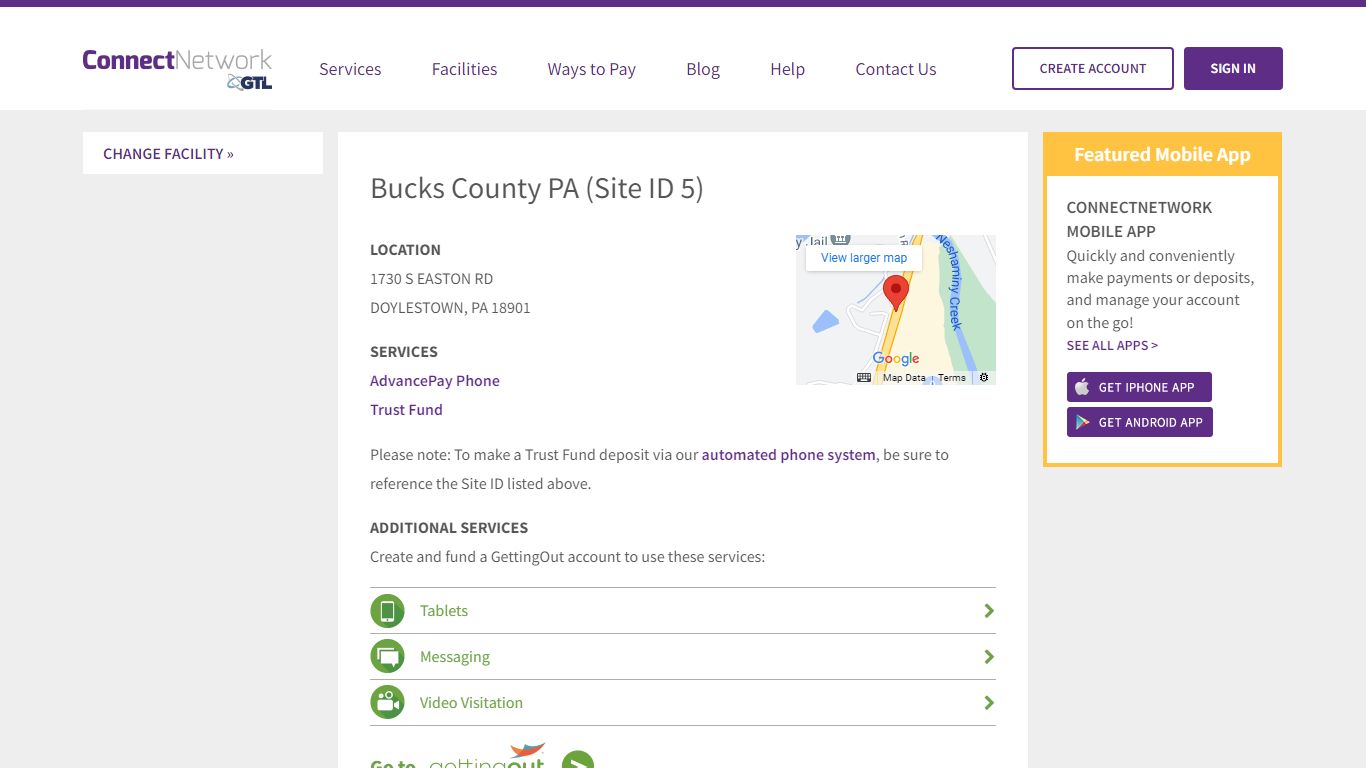Open the Trust Fund link
This screenshot has width=1366, height=768.
(406, 410)
